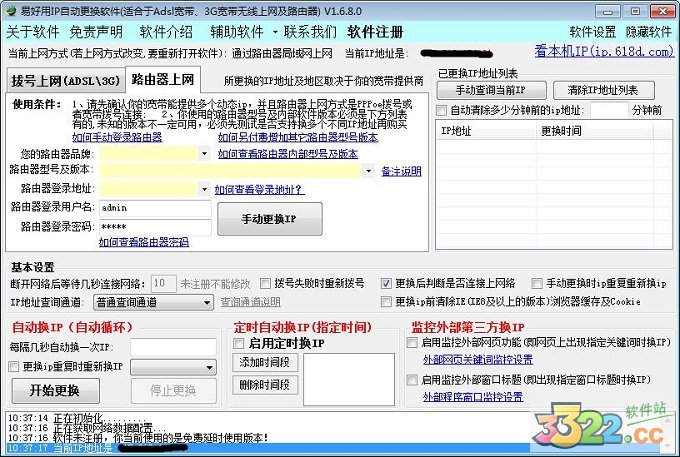Click the 清除IP地址列表 button
Viewport: 680px width, 457px height.
click(x=604, y=90)
